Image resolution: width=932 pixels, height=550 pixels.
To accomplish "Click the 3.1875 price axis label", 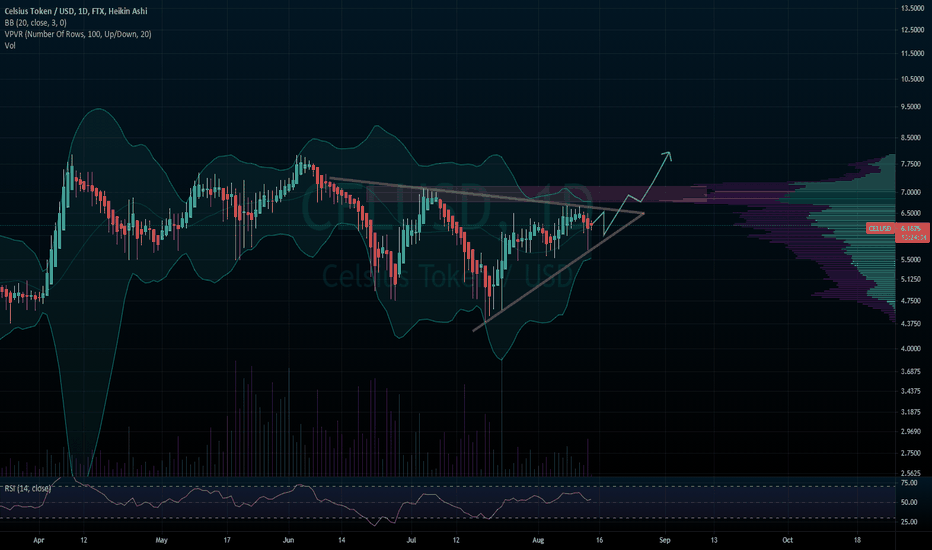I will click(912, 412).
